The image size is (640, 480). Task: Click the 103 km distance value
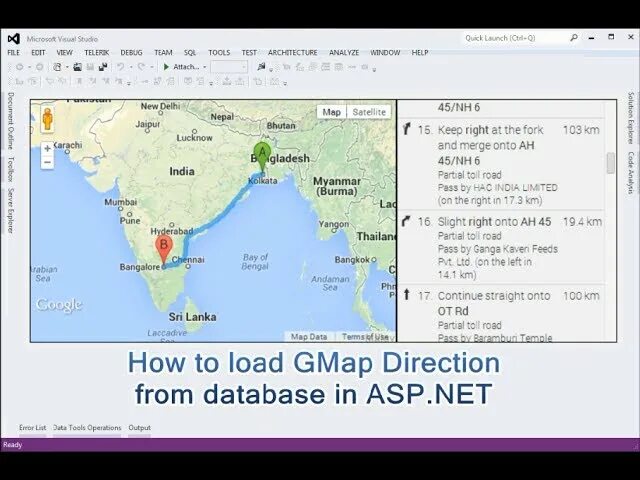(x=581, y=130)
